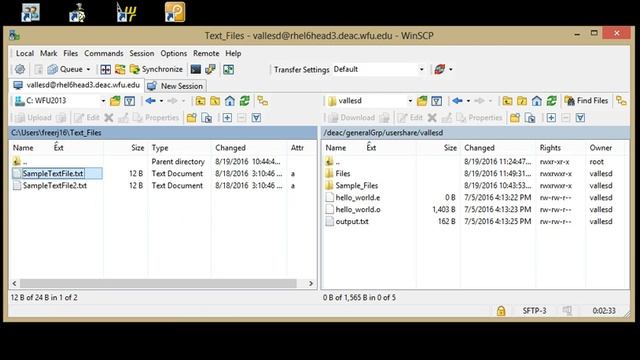Click remote panel Open Directory icon
640x360 pixels.
click(422, 101)
